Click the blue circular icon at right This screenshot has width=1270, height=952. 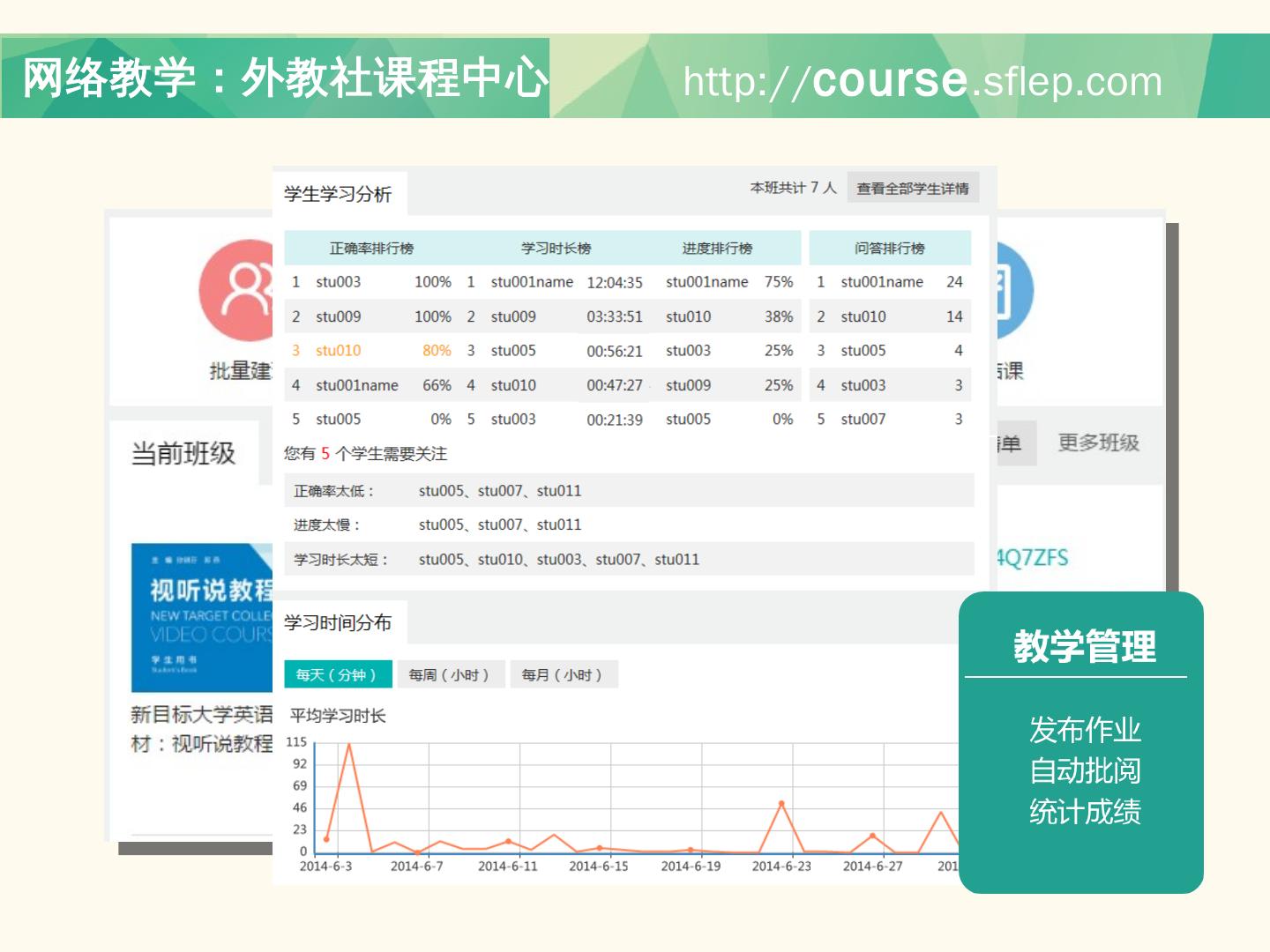click(1013, 290)
